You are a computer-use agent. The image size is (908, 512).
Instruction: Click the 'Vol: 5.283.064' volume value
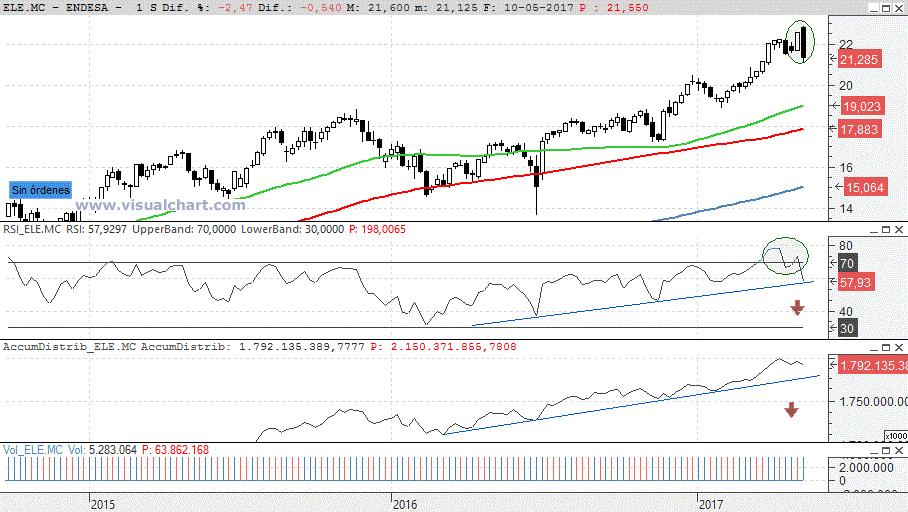(x=102, y=450)
